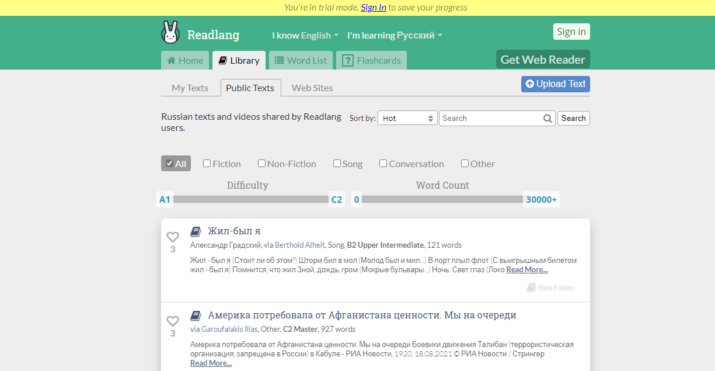The image size is (715, 371).
Task: Click Read More on Жил-был я excerpt
Action: click(527, 270)
